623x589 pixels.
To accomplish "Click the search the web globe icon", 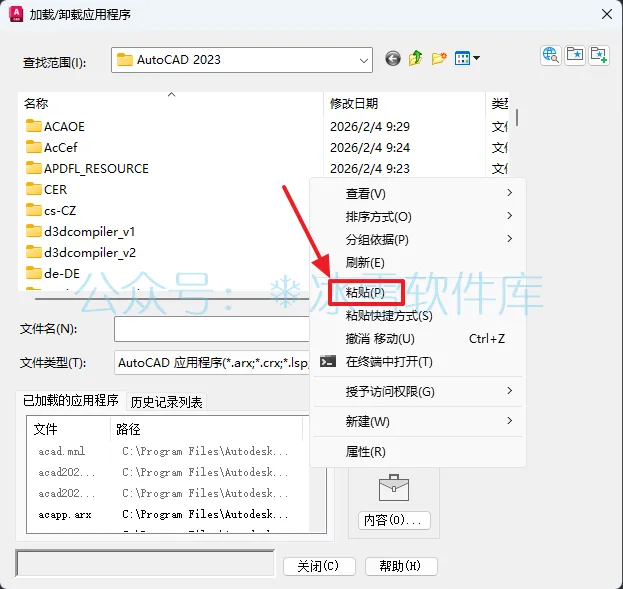I will point(551,55).
